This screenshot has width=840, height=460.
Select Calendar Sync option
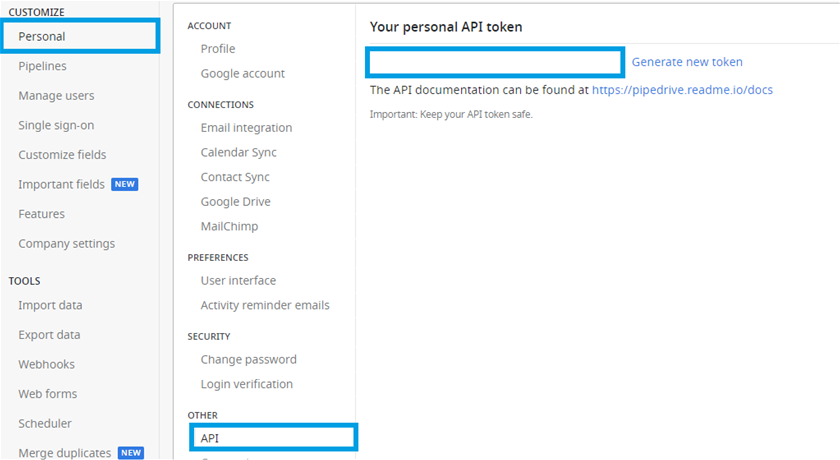[x=238, y=153]
